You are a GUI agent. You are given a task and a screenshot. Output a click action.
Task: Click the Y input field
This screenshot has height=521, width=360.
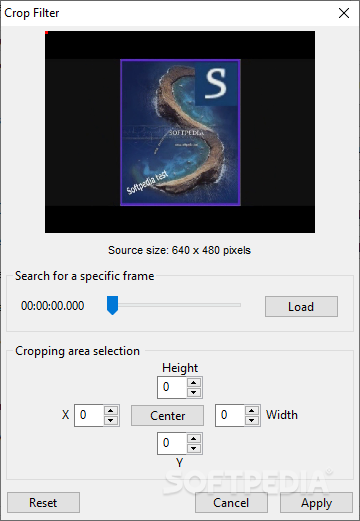pyautogui.click(x=172, y=443)
